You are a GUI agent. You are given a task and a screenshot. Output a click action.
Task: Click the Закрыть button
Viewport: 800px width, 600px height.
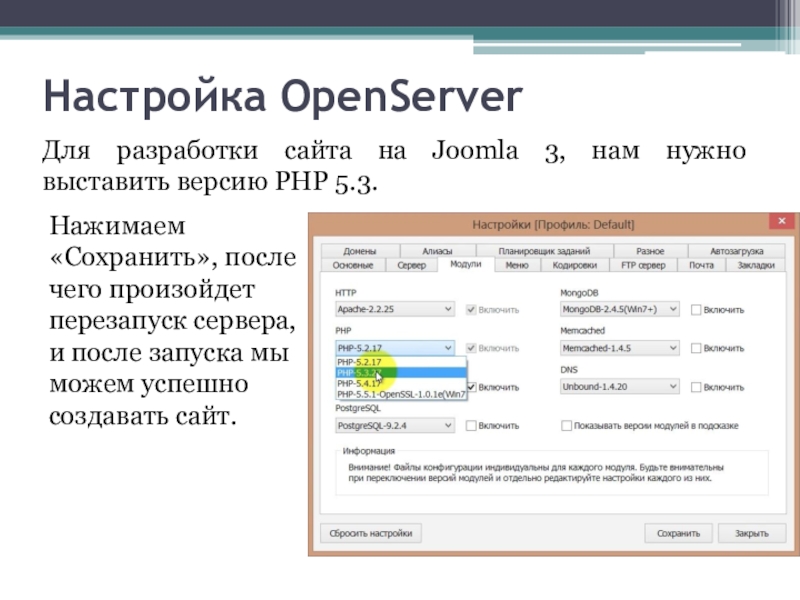point(752,533)
